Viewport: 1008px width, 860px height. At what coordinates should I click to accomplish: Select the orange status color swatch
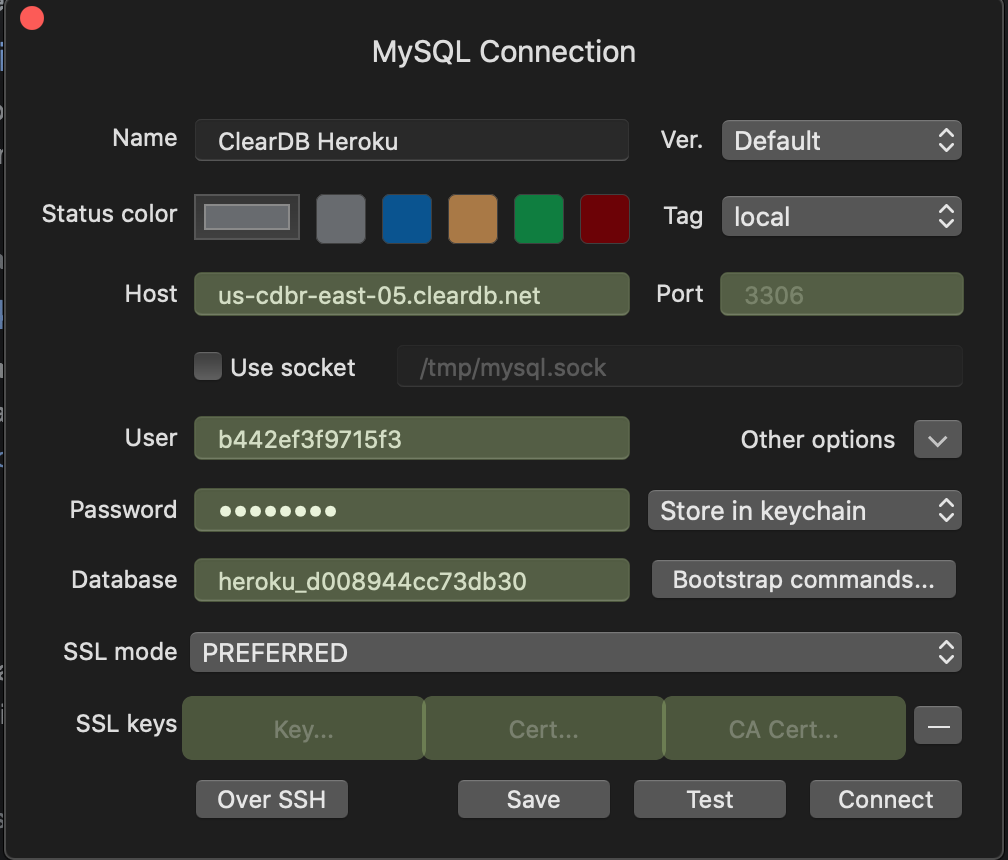coord(472,218)
